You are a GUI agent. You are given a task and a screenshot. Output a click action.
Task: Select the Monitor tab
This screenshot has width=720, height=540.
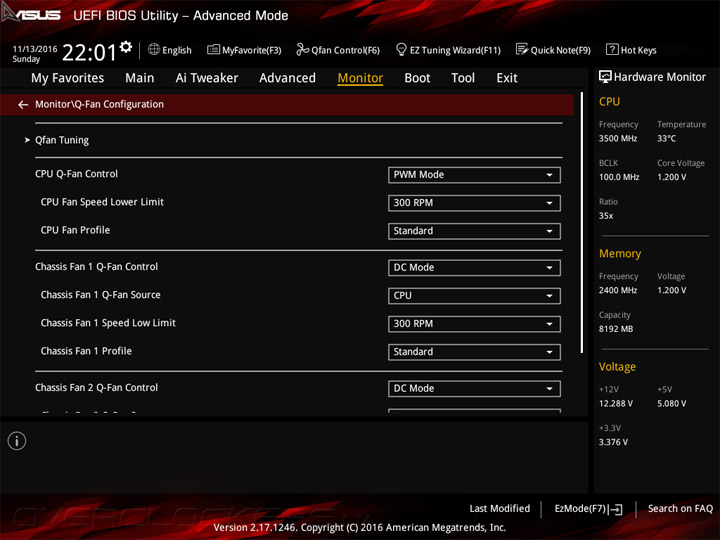(x=360, y=78)
